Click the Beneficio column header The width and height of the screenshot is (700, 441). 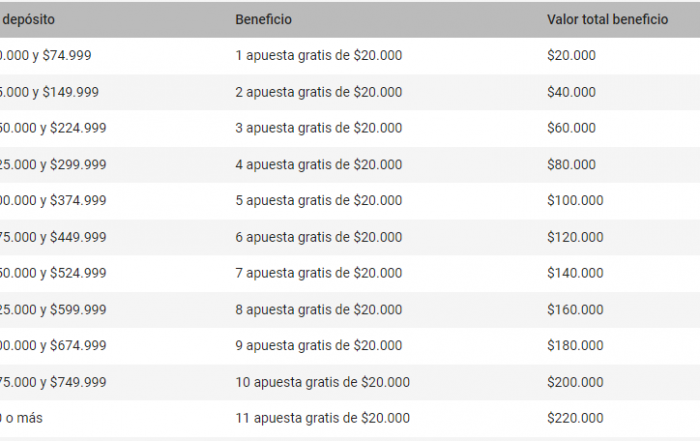coord(264,20)
